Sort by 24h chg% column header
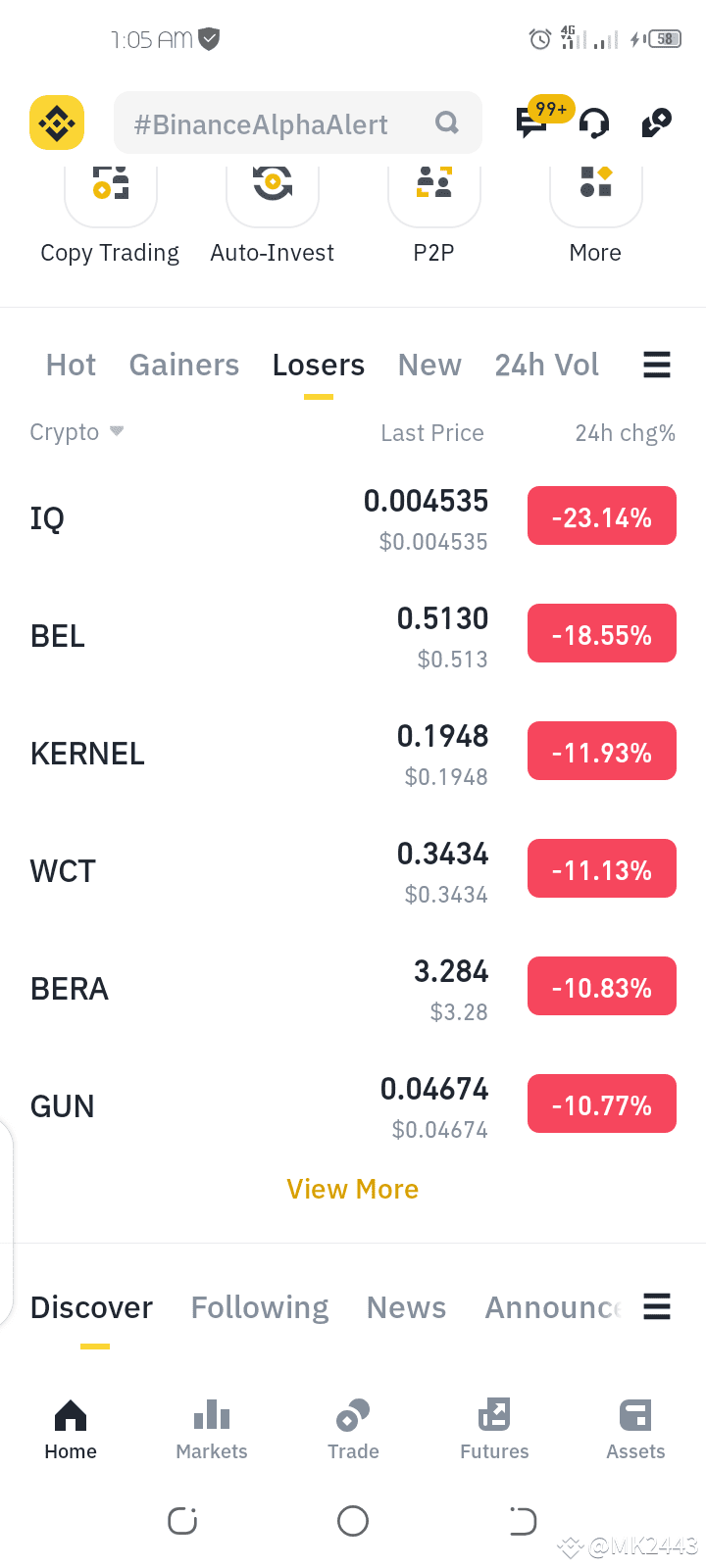The image size is (706, 1568). pyautogui.click(x=626, y=433)
